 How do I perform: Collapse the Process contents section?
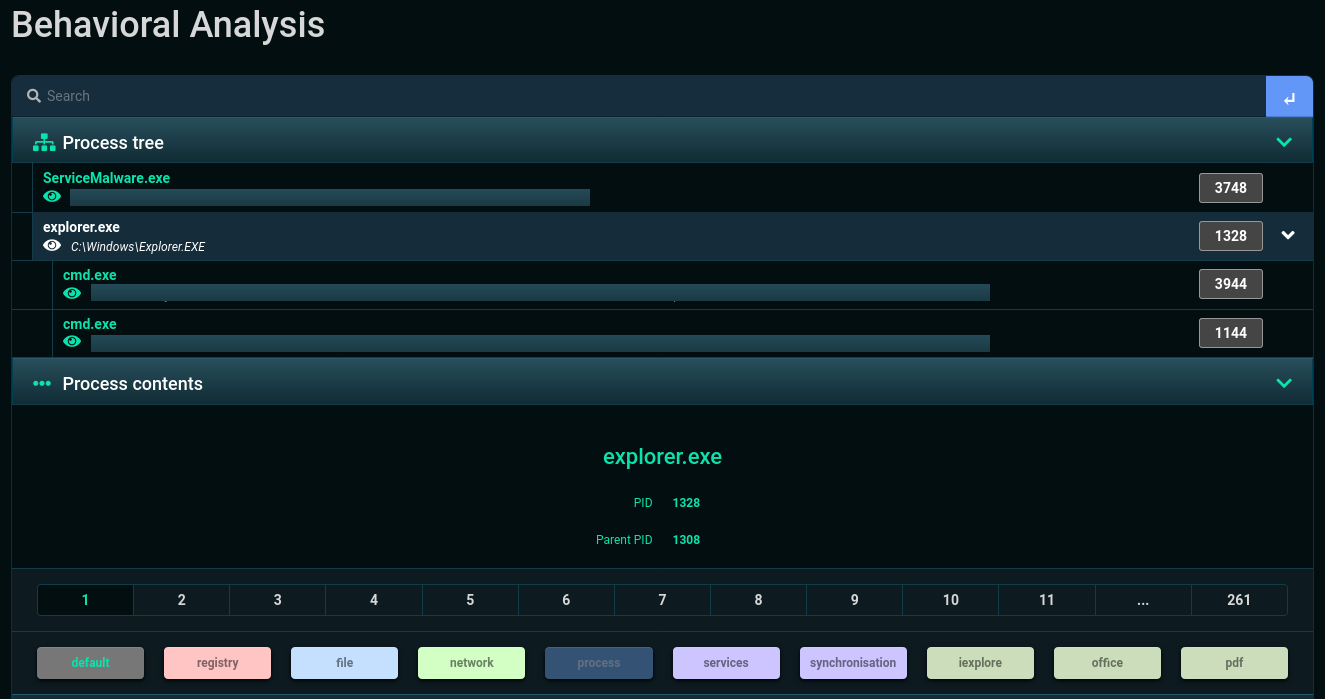1284,383
